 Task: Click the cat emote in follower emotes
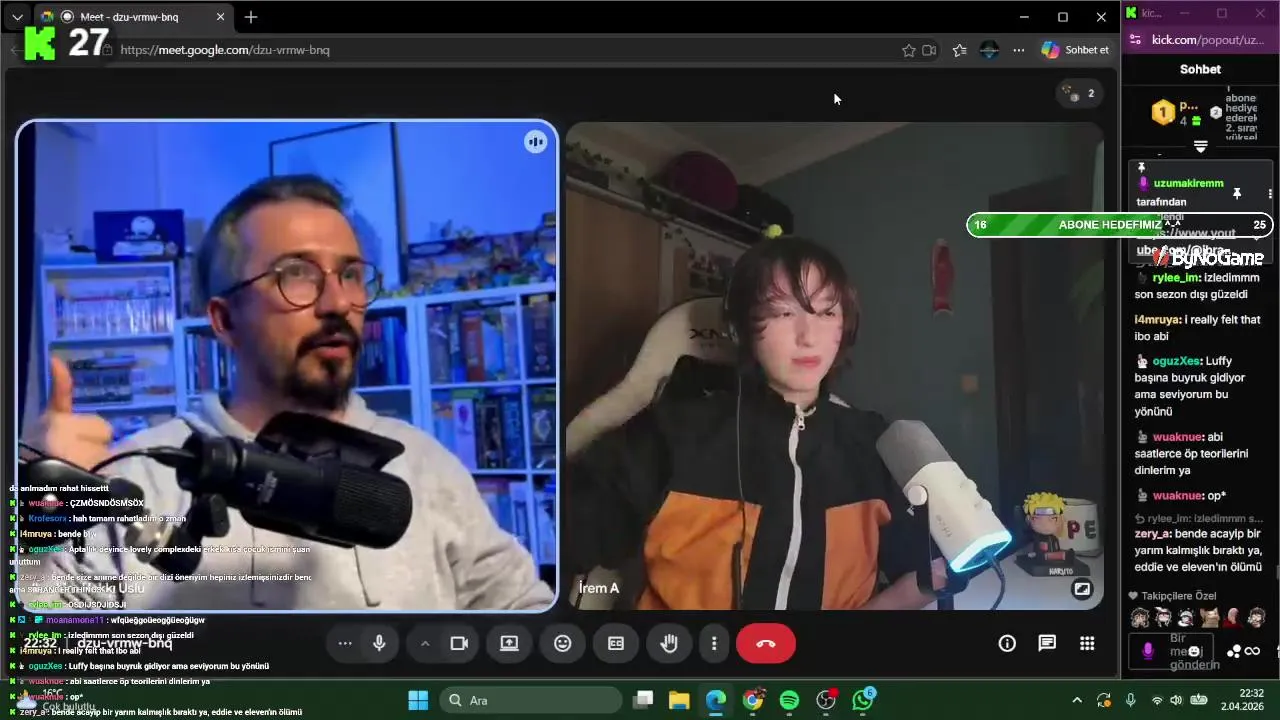[1210, 617]
